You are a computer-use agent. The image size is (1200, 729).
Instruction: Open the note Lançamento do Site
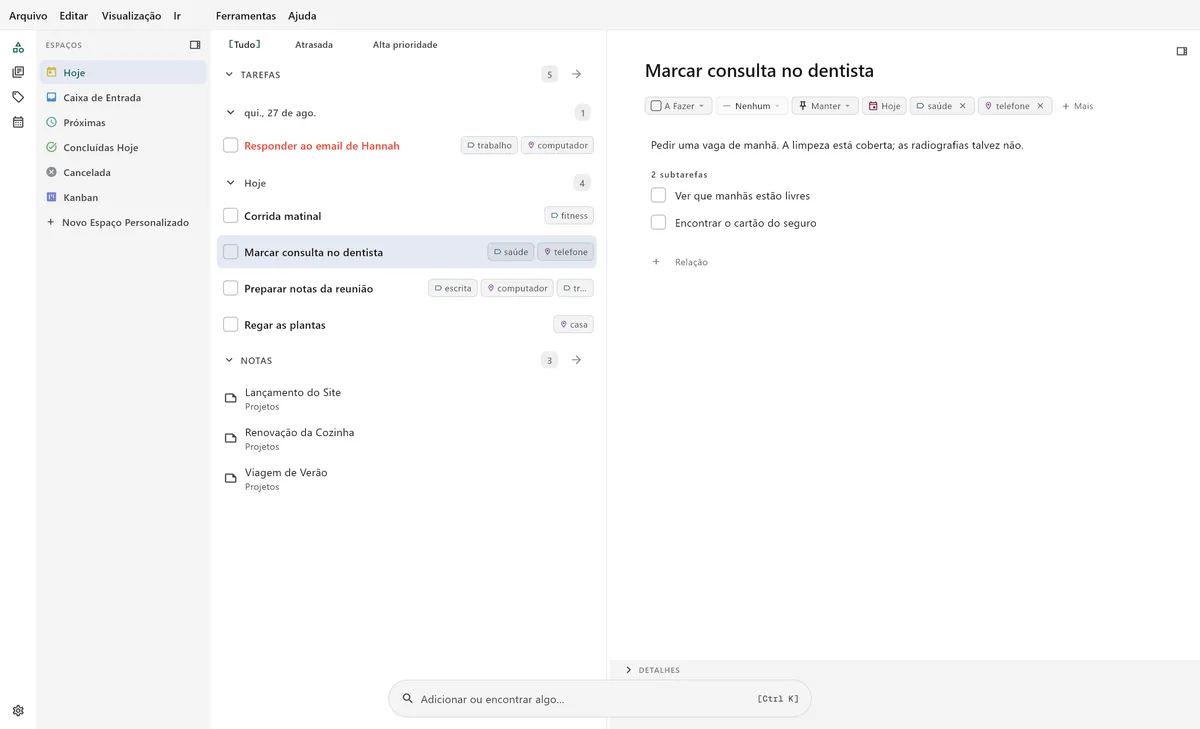pos(406,399)
